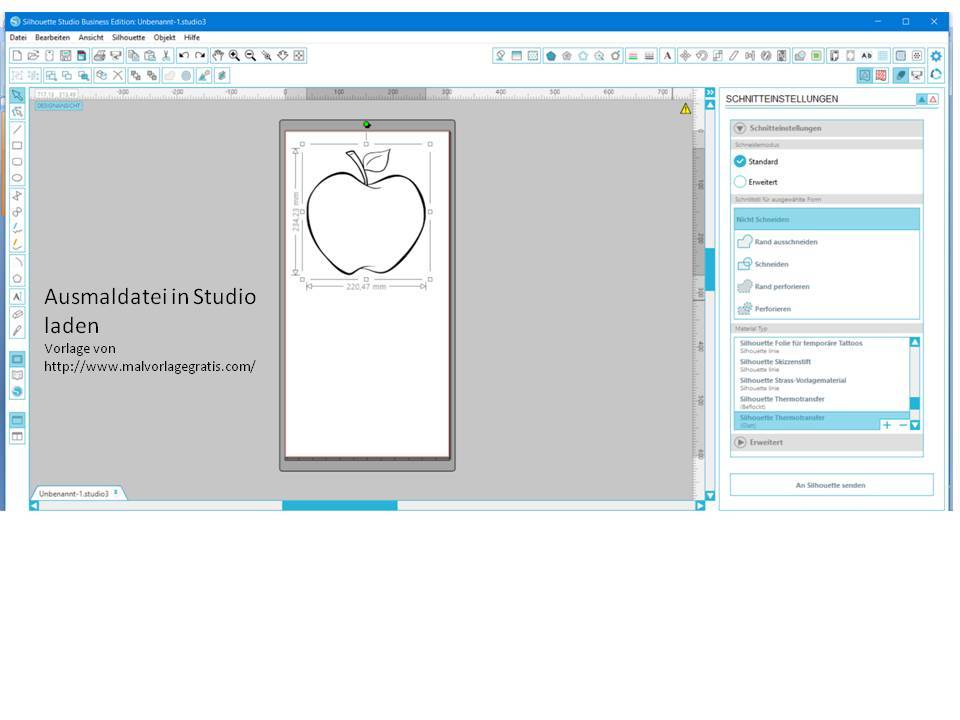
Task: Open the Objekt menu
Action: click(165, 37)
